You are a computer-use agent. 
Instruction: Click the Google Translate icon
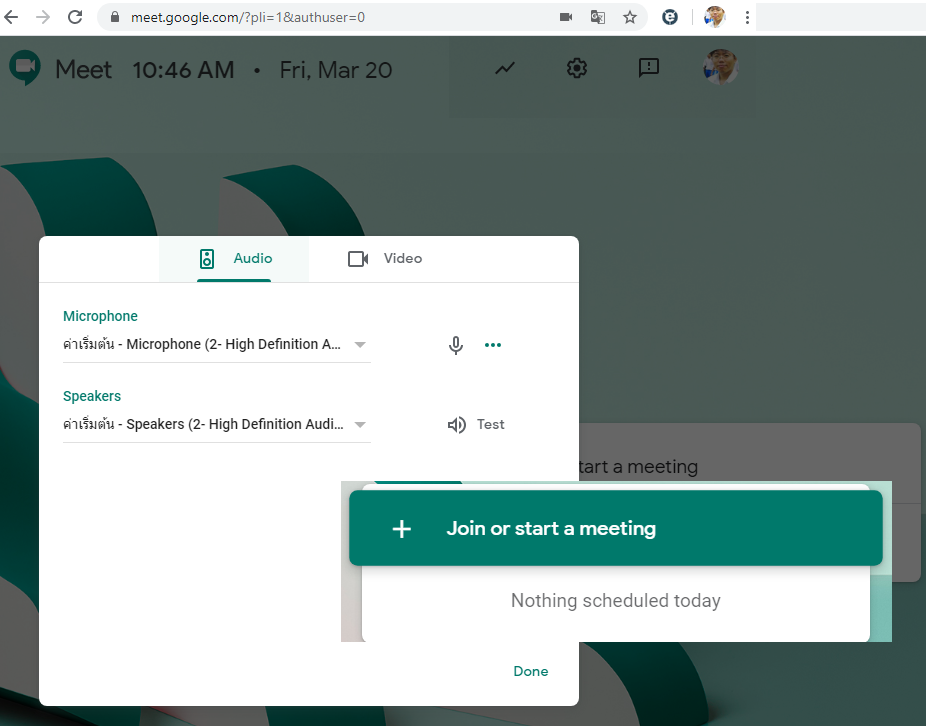[x=598, y=17]
